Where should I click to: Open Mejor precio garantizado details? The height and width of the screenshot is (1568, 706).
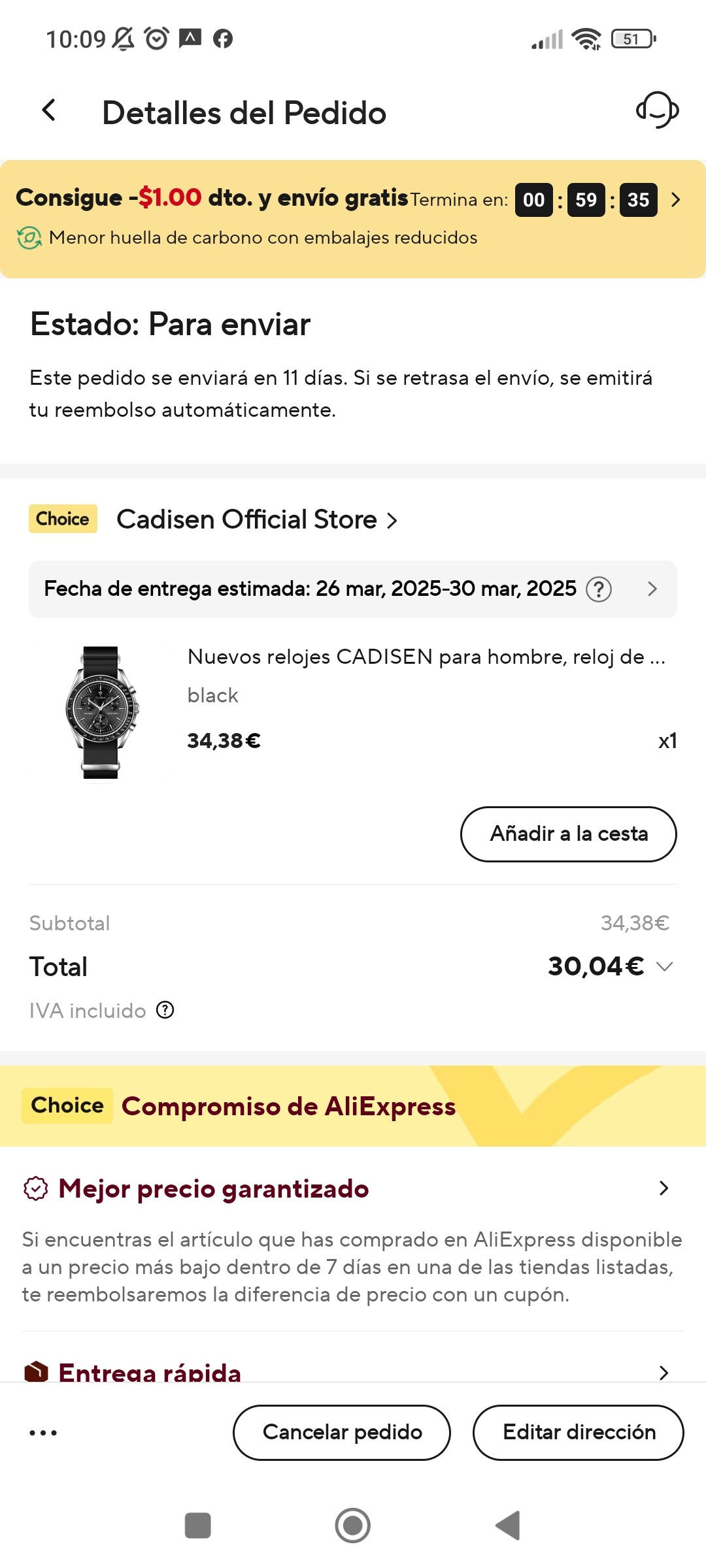[x=663, y=1188]
